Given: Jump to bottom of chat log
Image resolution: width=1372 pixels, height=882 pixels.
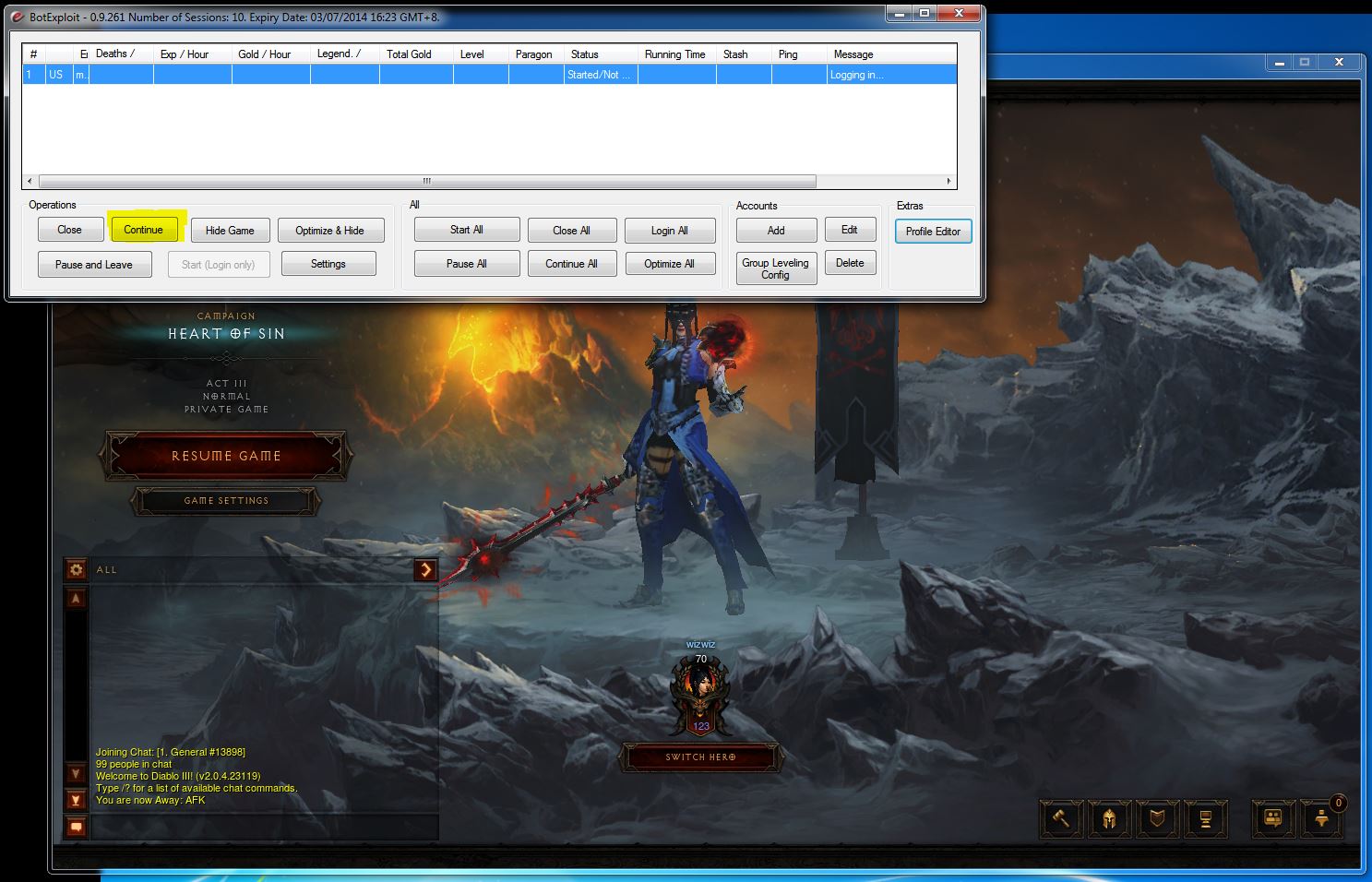Looking at the screenshot, I should pos(76,800).
